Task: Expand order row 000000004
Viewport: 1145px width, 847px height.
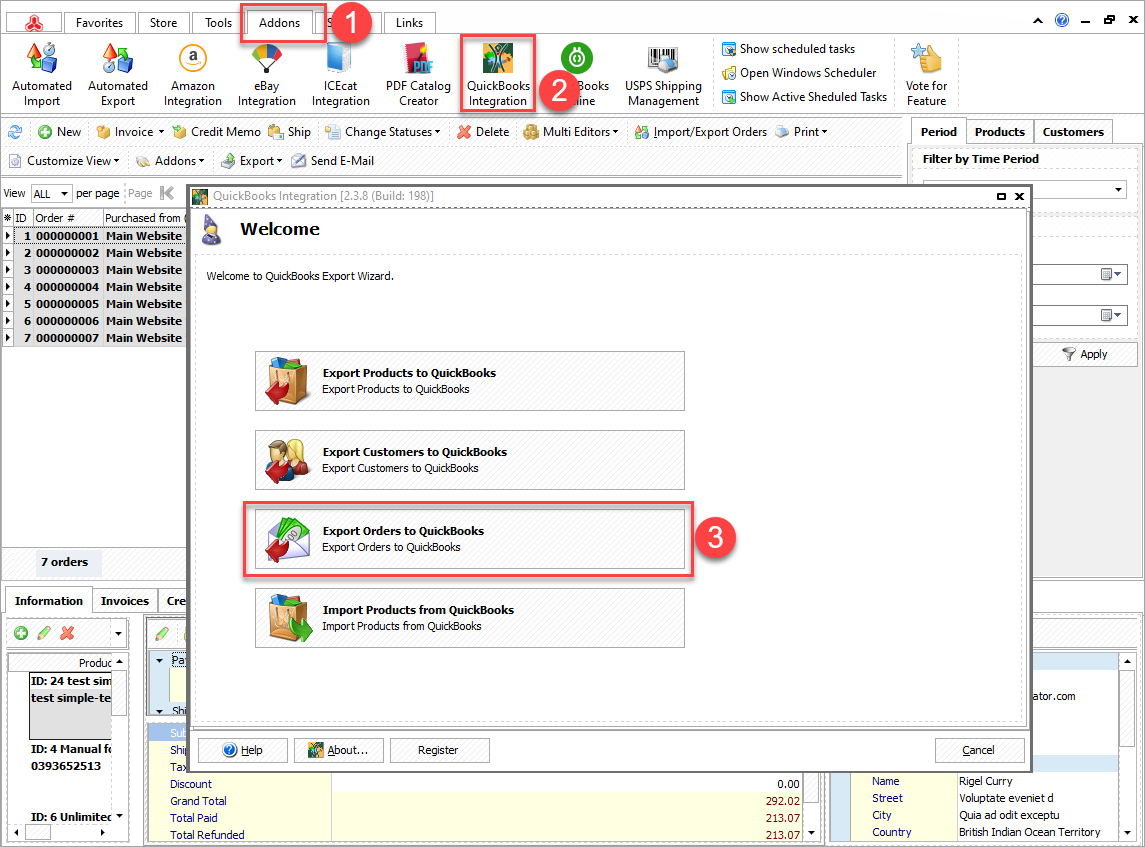Action: (x=8, y=287)
